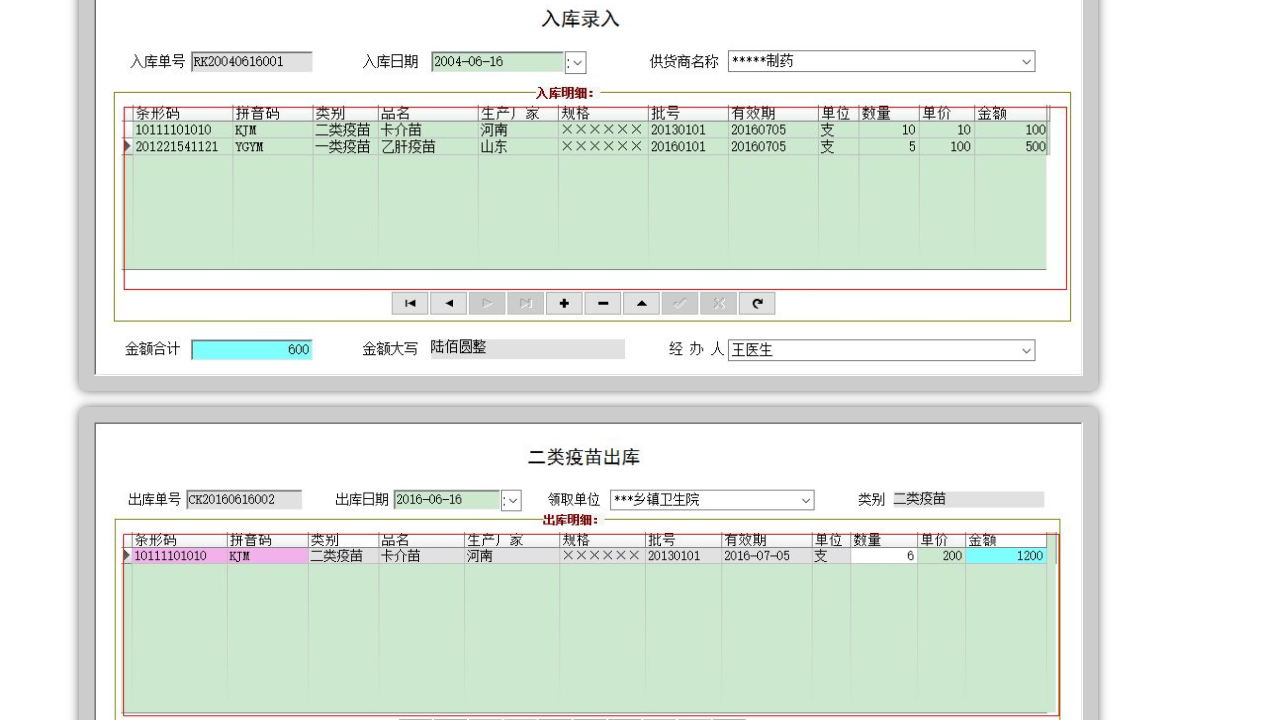
Task: Select the 卡介苗 row in the outbound grid
Action: pos(400,555)
